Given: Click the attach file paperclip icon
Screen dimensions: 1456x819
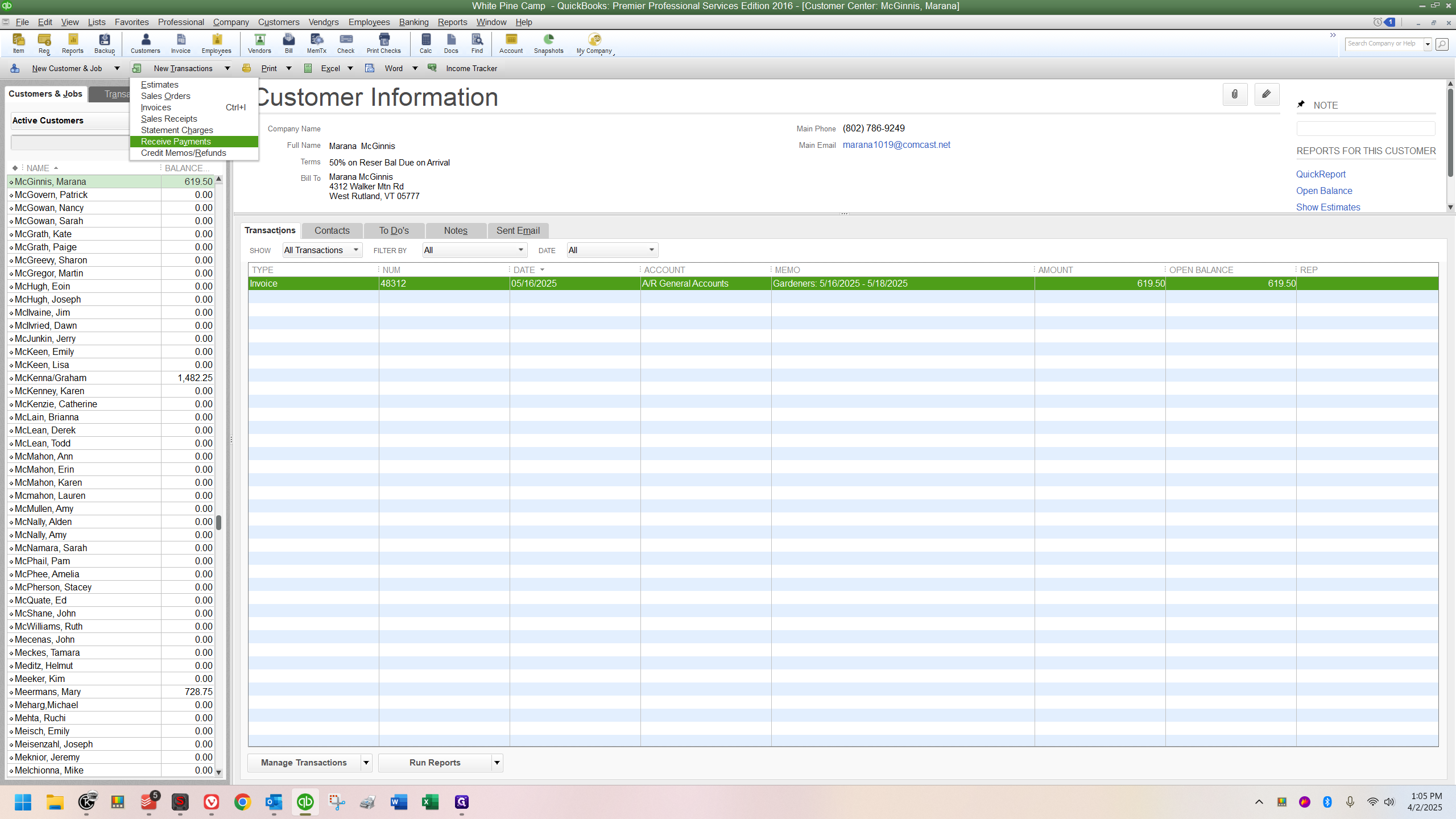Looking at the screenshot, I should point(1235,94).
